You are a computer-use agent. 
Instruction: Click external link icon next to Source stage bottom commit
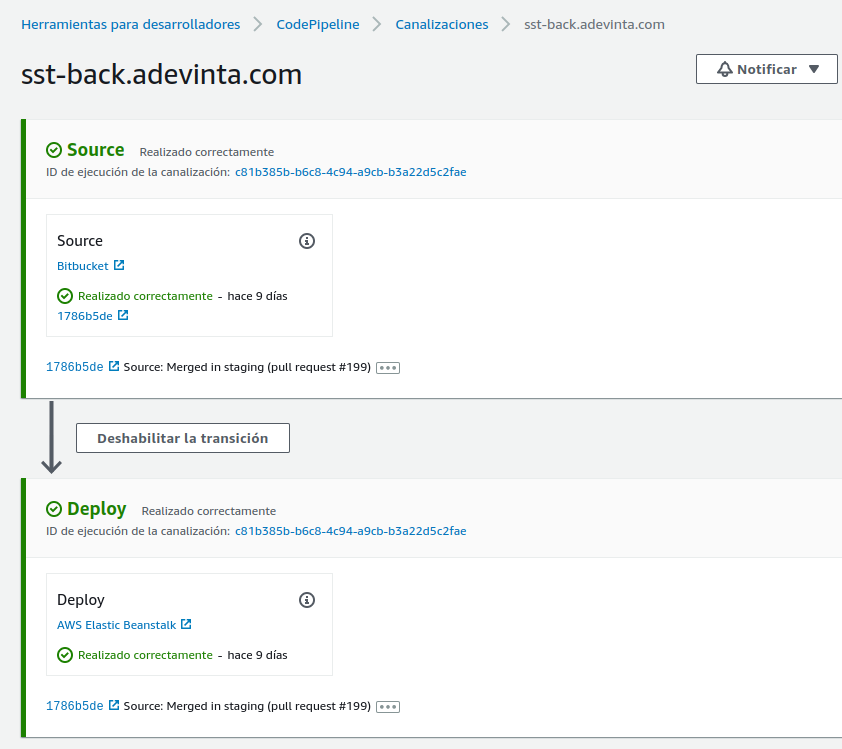114,367
